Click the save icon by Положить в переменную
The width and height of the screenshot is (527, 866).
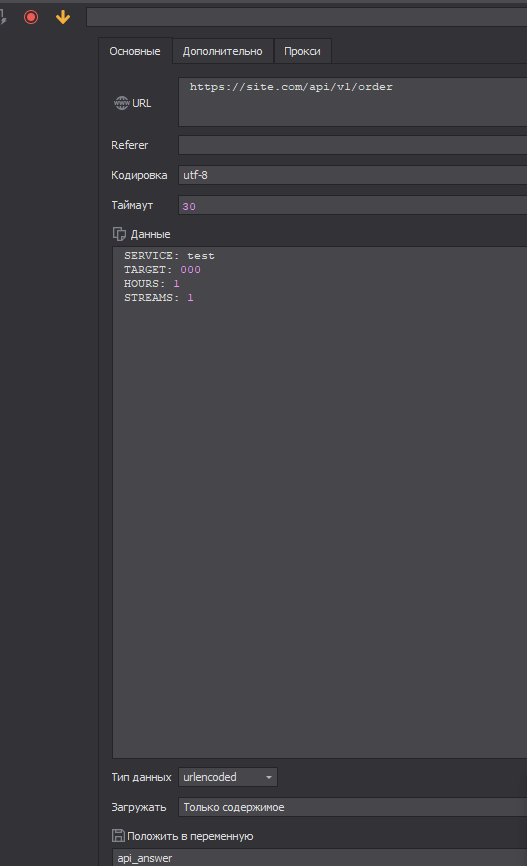[118, 836]
